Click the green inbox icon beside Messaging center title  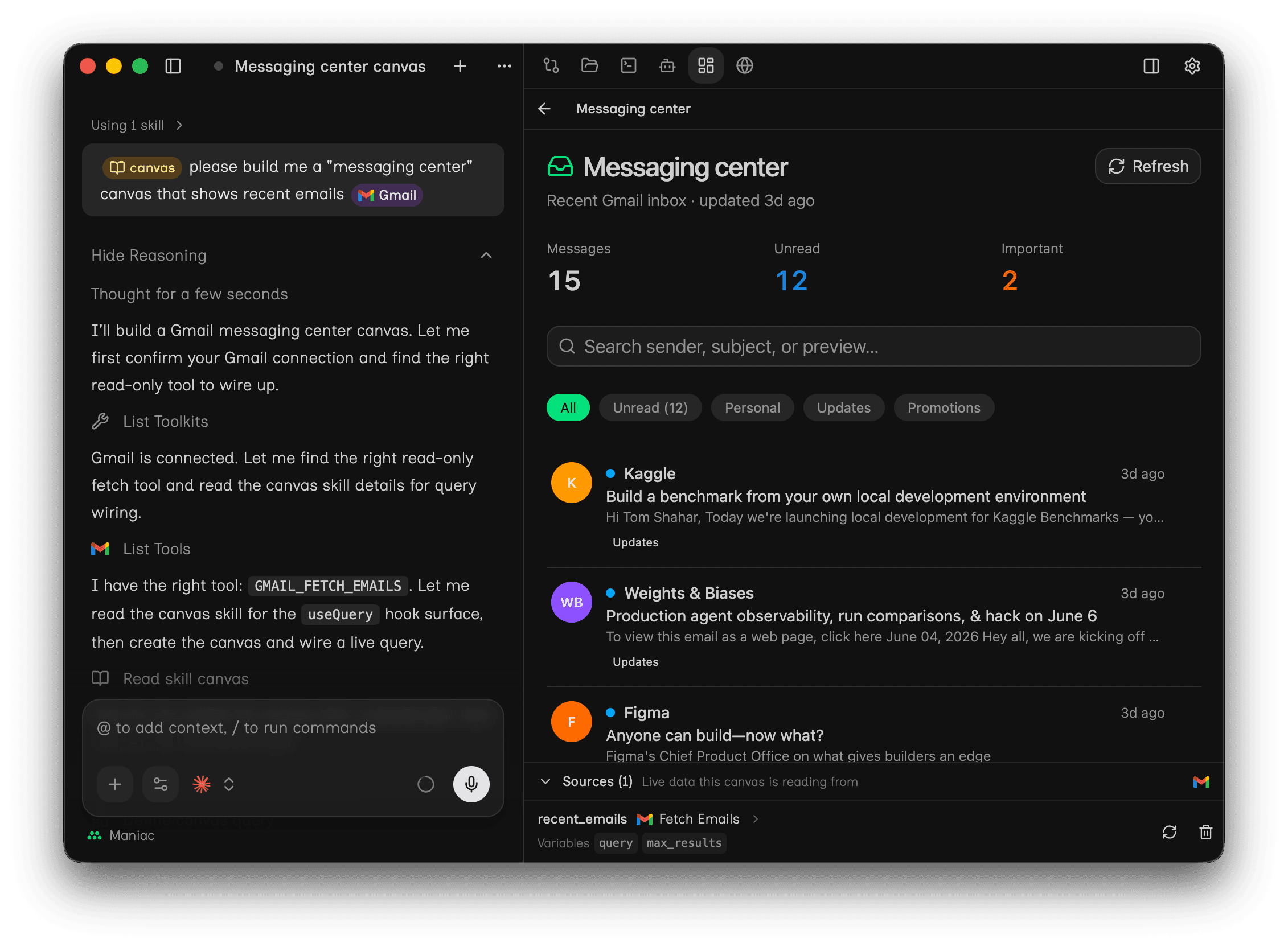[x=560, y=167]
